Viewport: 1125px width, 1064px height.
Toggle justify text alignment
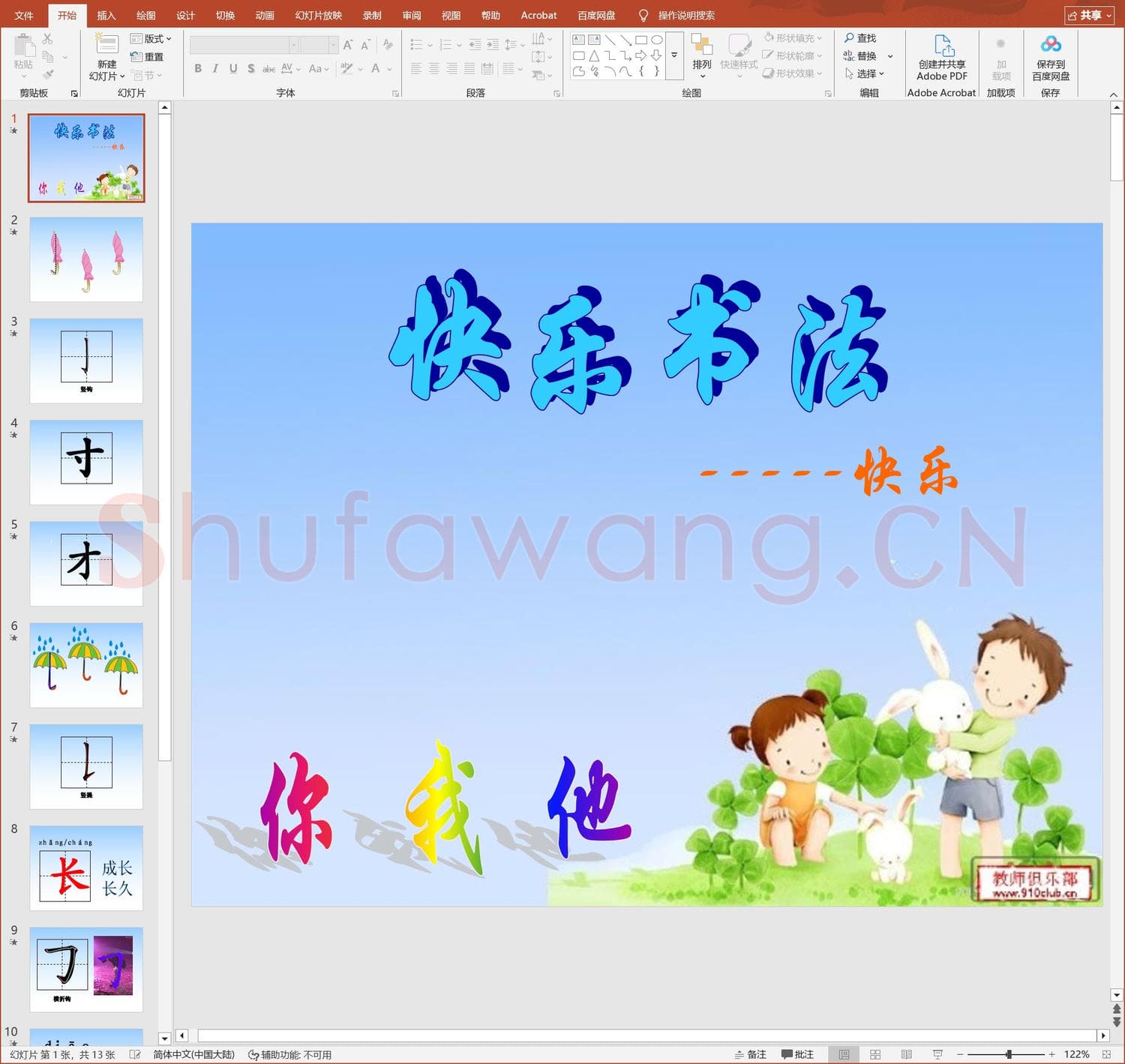(x=469, y=69)
